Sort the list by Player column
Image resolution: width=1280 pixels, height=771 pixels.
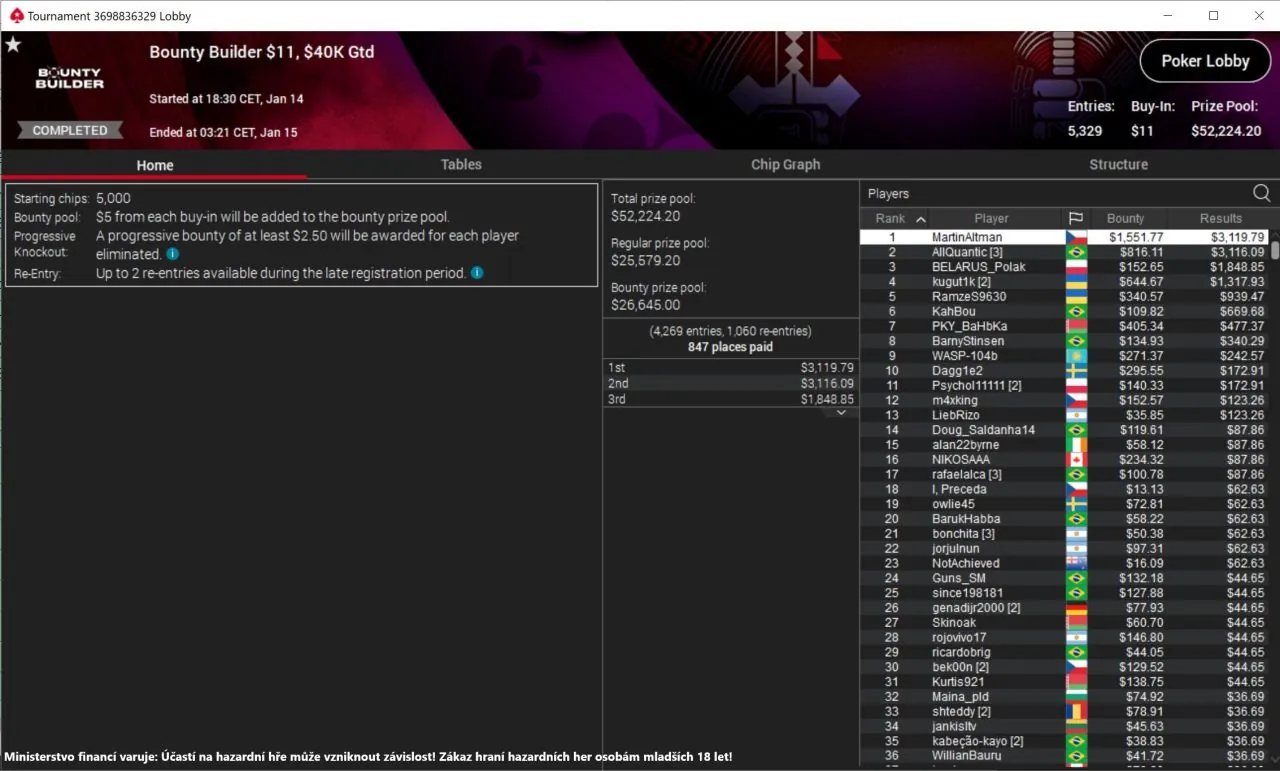(x=991, y=218)
